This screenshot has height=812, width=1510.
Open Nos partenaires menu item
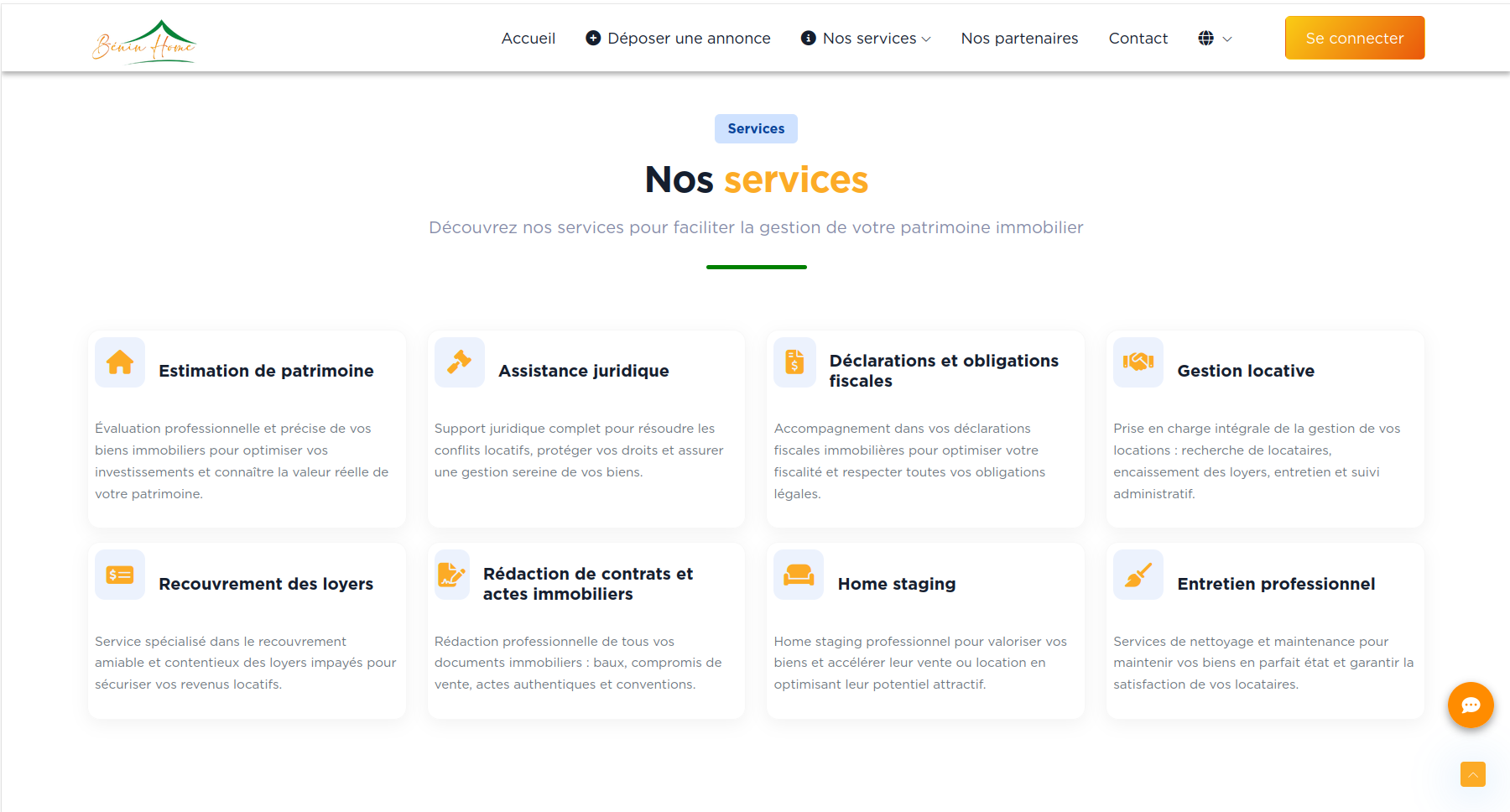point(1019,39)
